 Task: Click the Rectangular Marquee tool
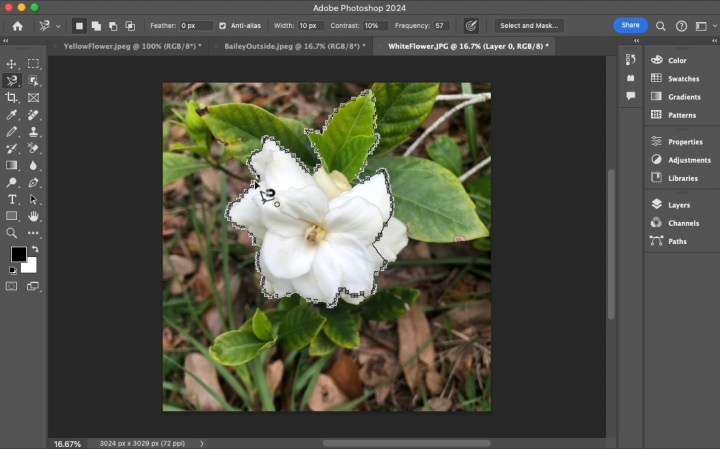click(33, 63)
